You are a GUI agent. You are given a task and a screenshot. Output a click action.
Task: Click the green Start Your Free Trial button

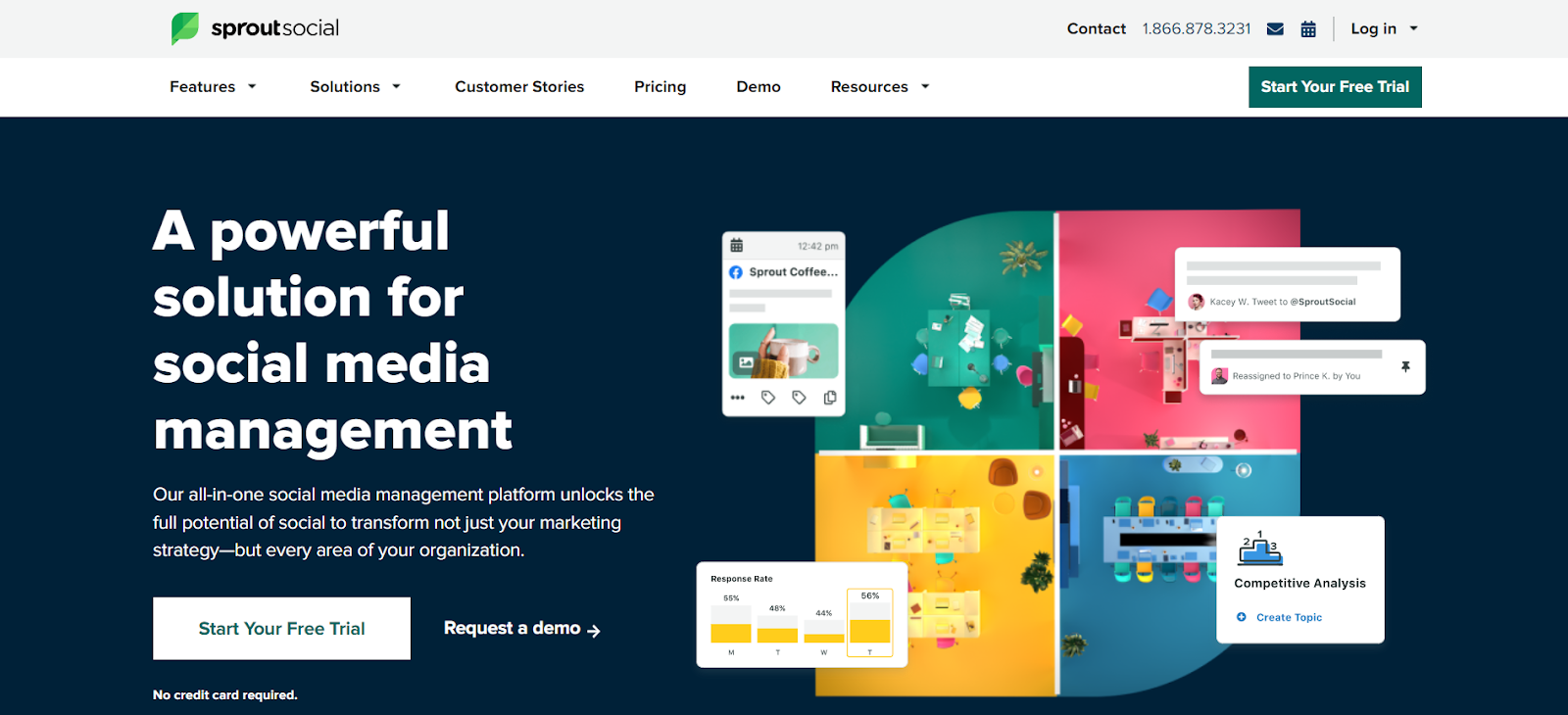click(x=1335, y=87)
